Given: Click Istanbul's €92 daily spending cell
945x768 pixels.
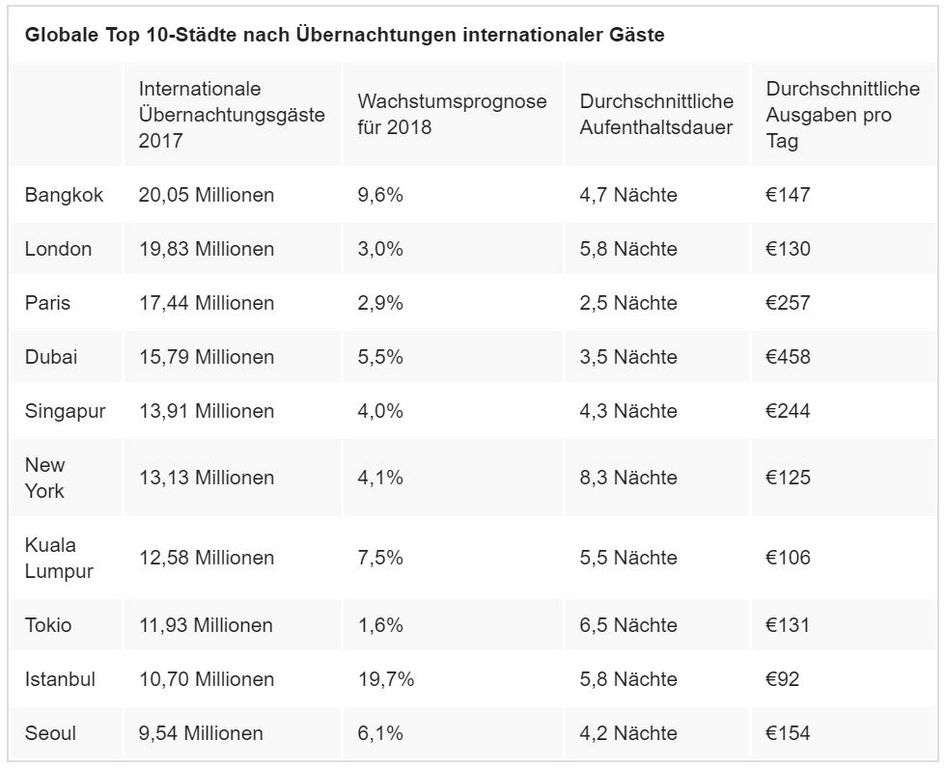Looking at the screenshot, I should point(783,679).
